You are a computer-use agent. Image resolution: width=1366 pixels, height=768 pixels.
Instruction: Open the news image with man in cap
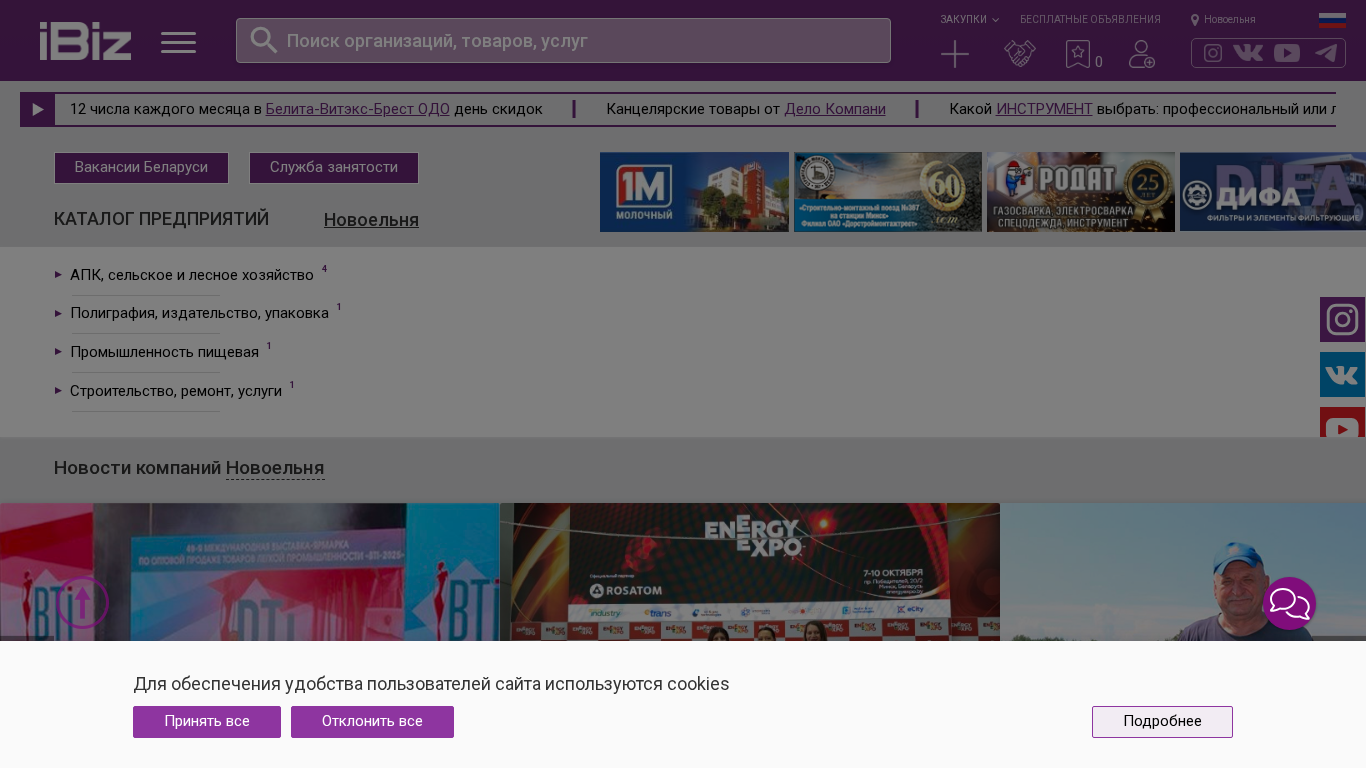(1183, 572)
